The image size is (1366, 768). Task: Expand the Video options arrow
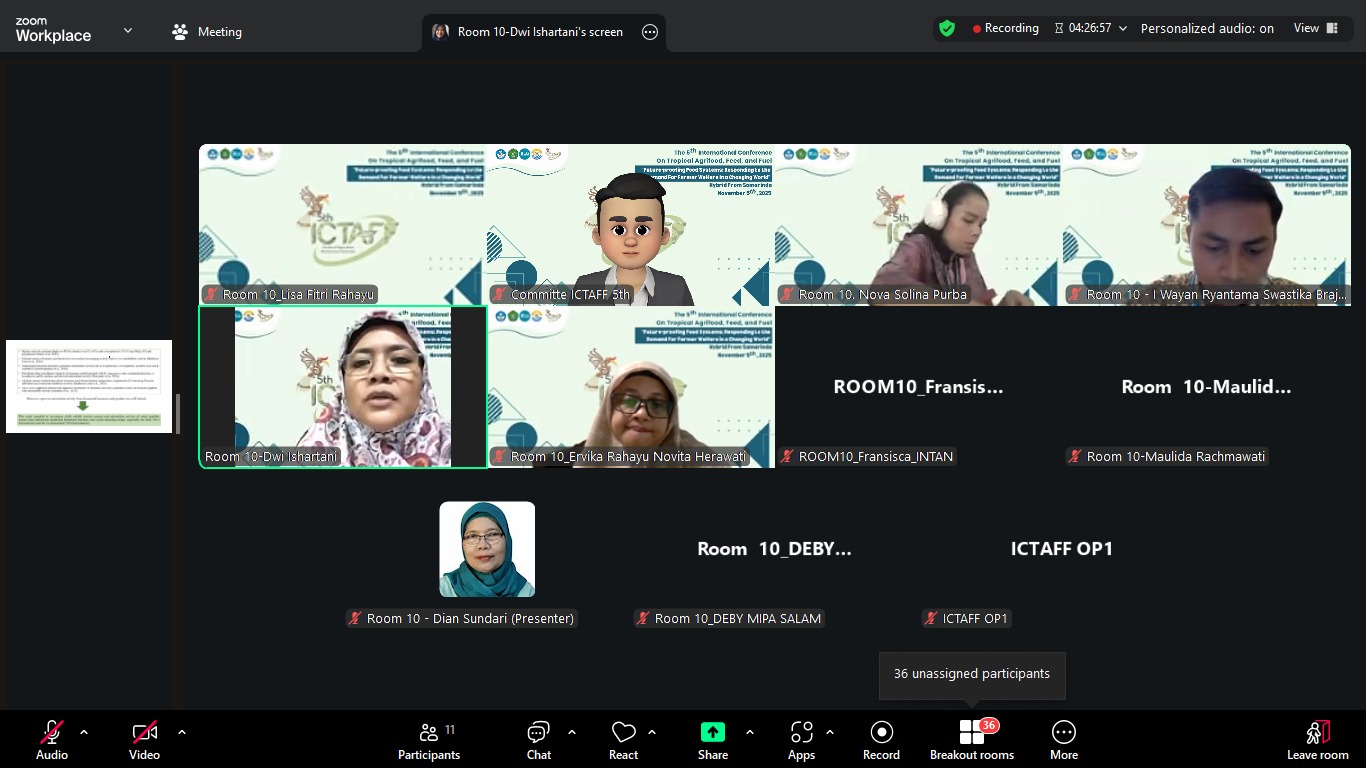pyautogui.click(x=182, y=732)
